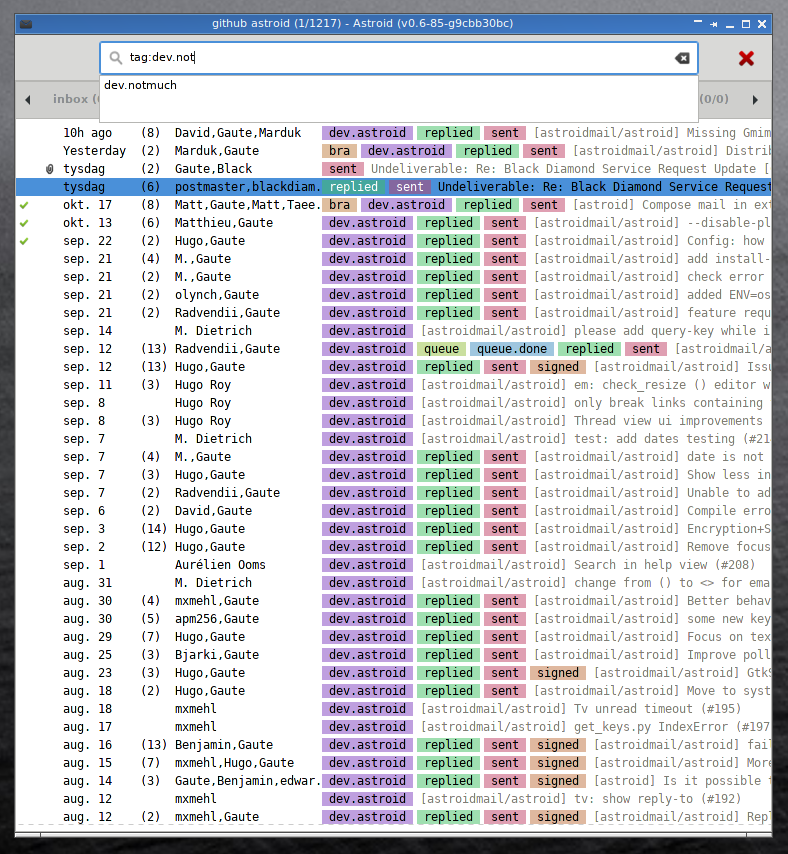Open olynch,Gaute added ENV thread

pyautogui.click(x=394, y=295)
